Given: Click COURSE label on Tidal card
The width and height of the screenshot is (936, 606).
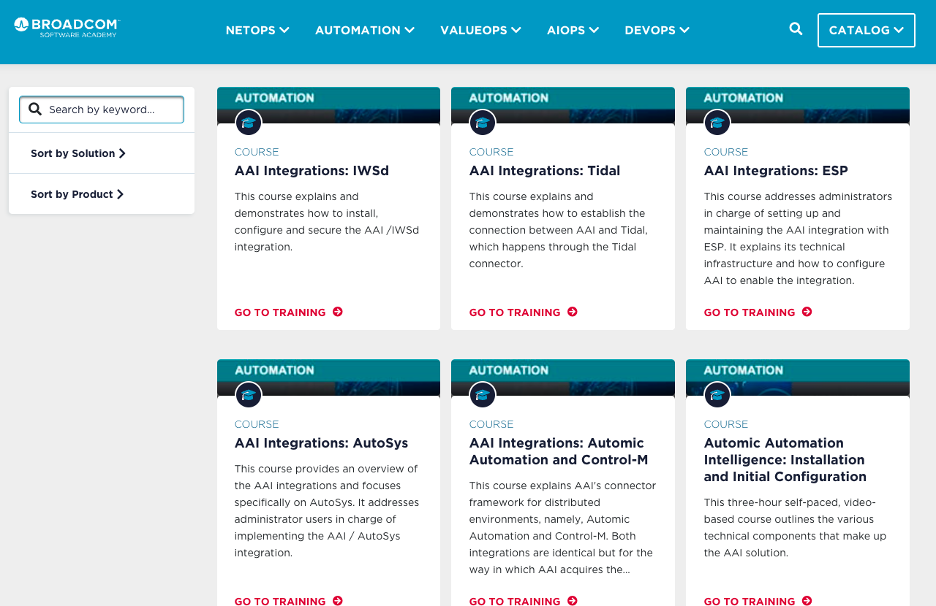Looking at the screenshot, I should tap(491, 152).
